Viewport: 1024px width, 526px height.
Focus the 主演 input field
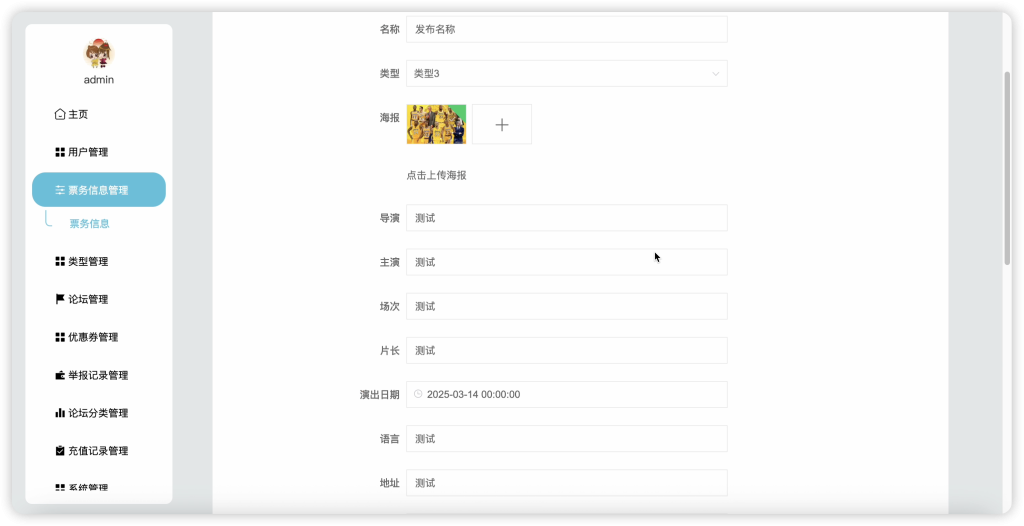click(566, 262)
